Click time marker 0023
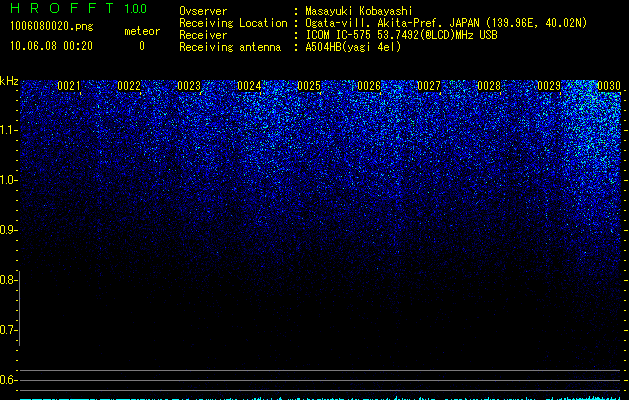 [189, 86]
